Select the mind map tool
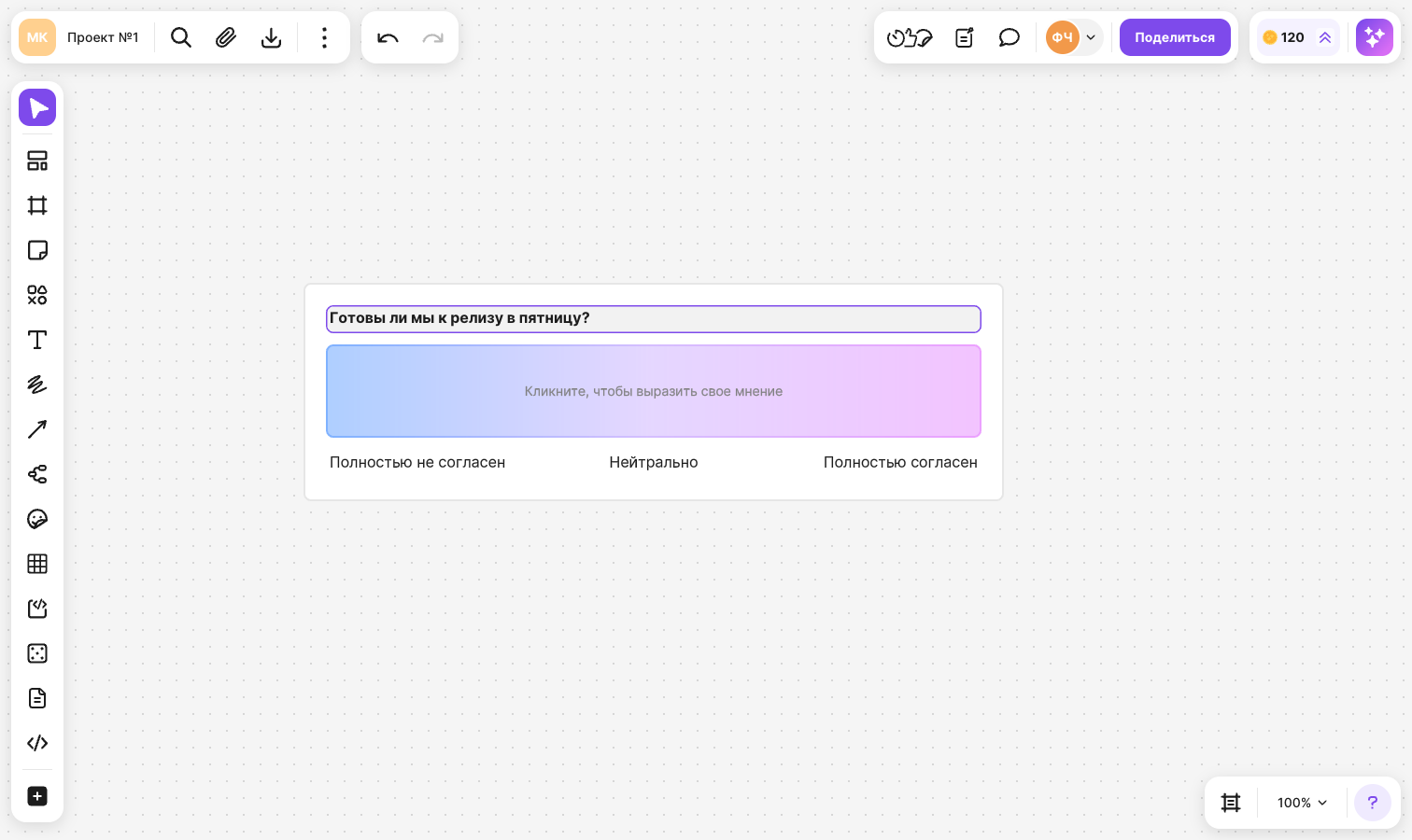The image size is (1412, 840). tap(37, 474)
